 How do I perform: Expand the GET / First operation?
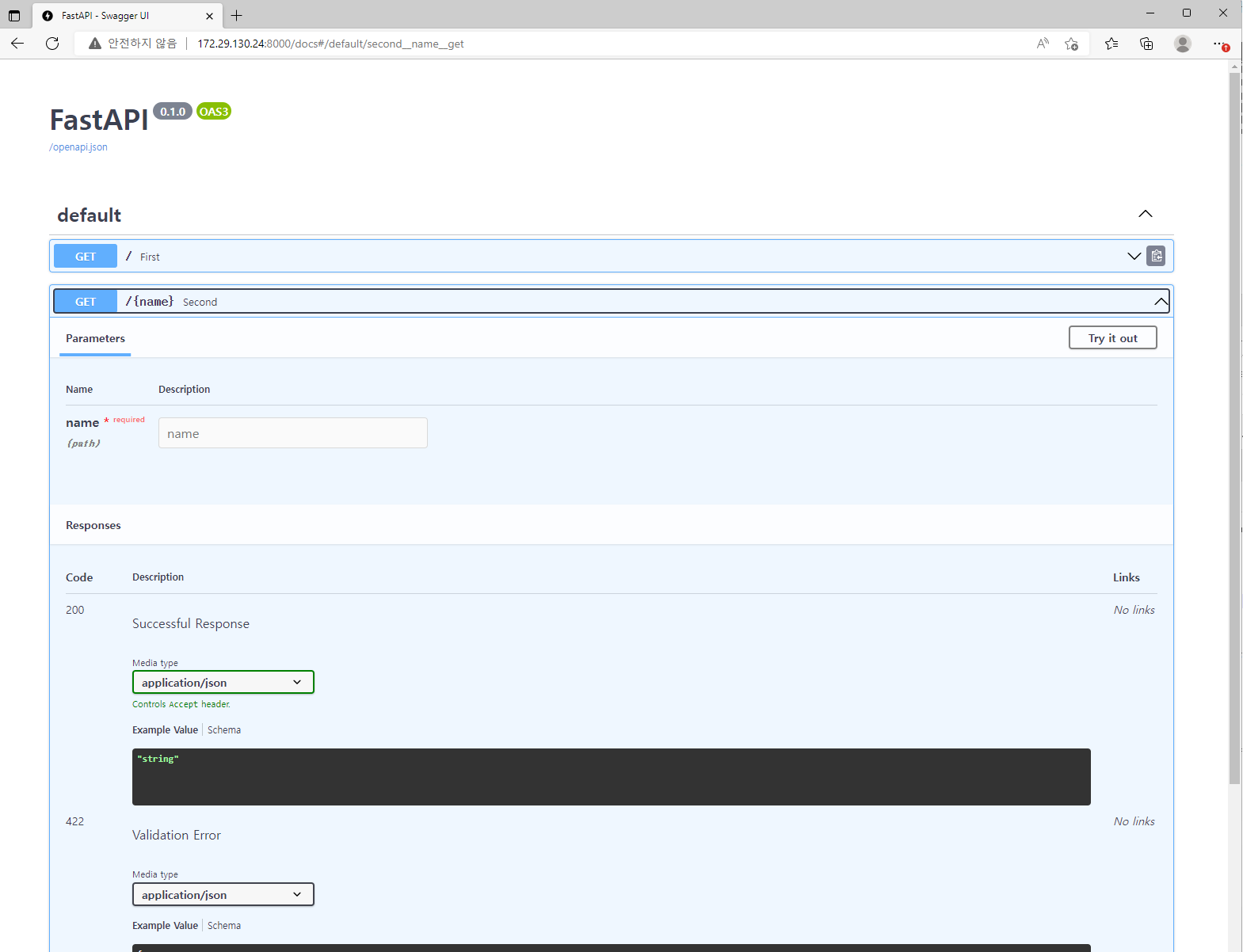[1134, 256]
